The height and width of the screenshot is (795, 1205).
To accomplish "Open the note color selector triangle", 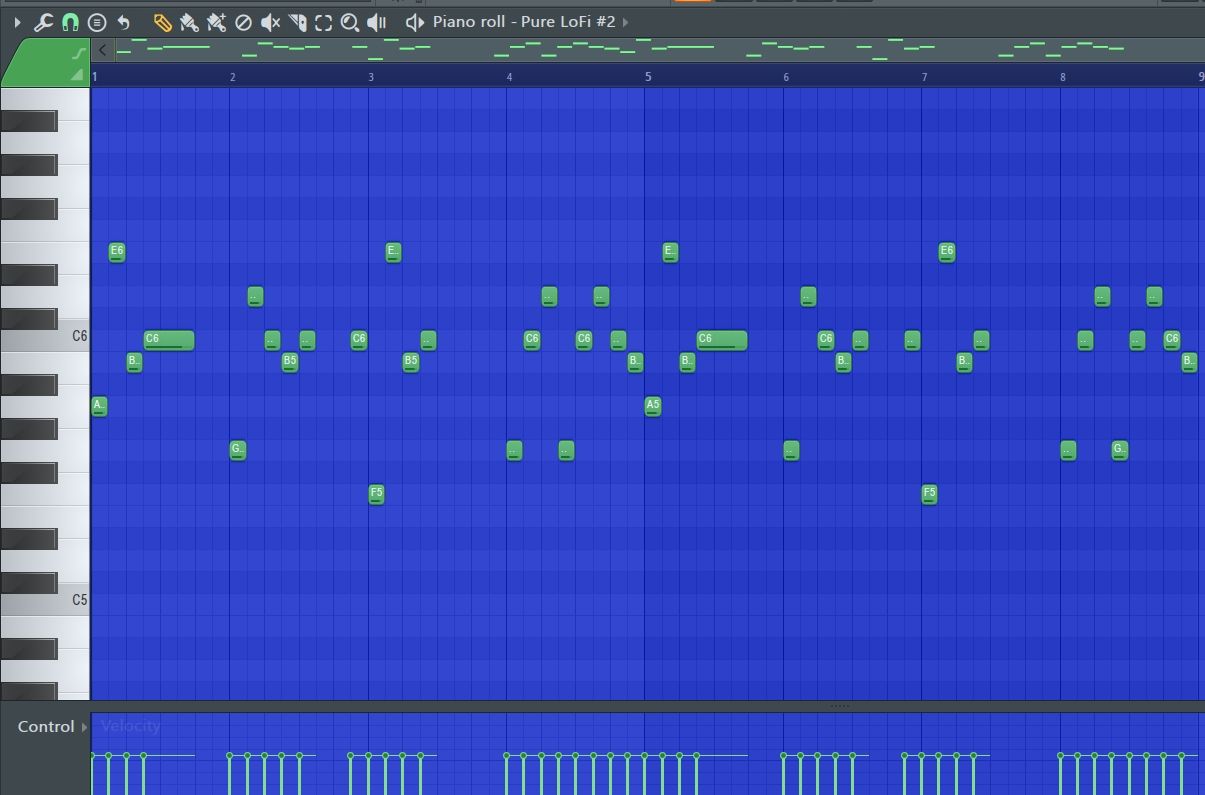I will pyautogui.click(x=77, y=75).
